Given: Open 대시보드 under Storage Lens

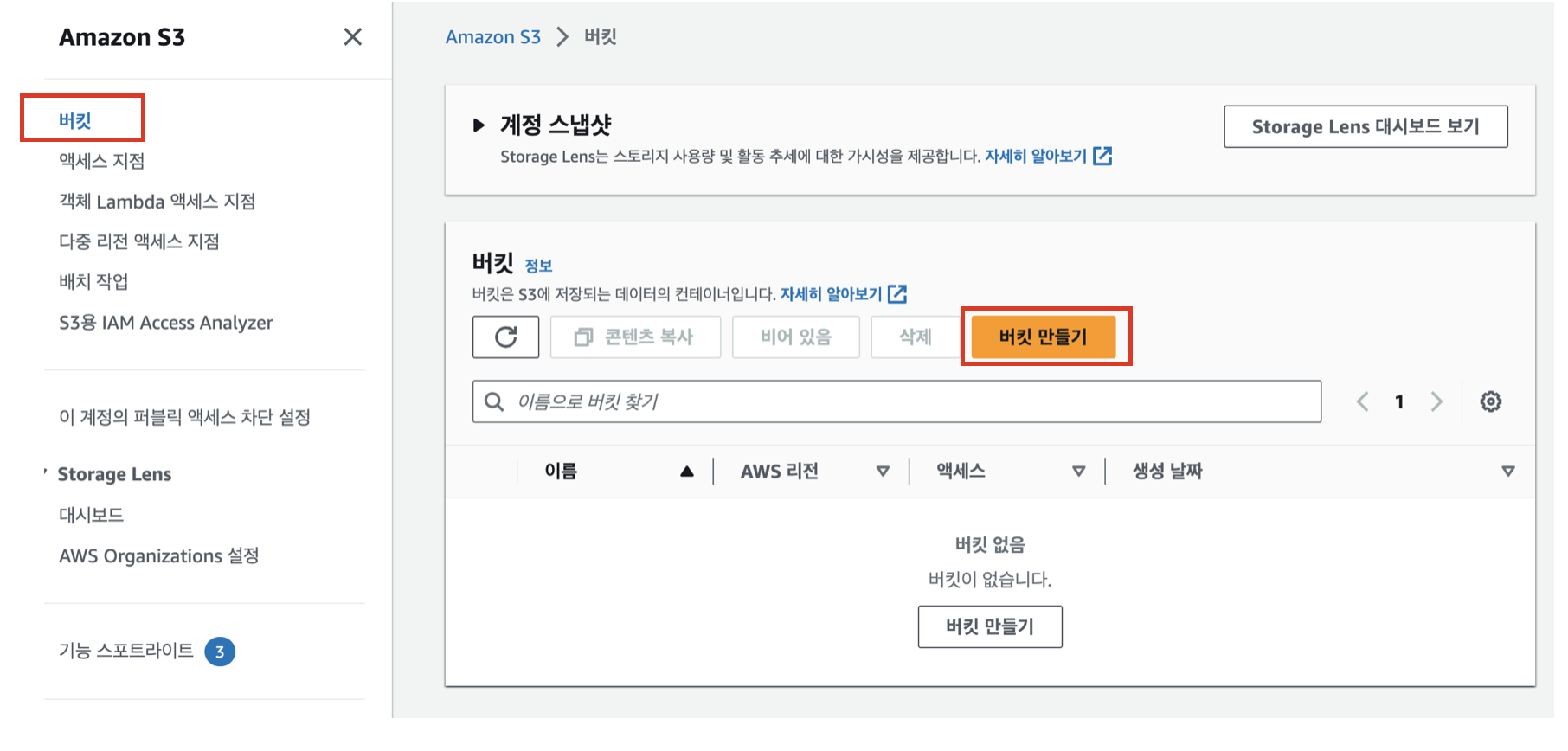Looking at the screenshot, I should 91,516.
